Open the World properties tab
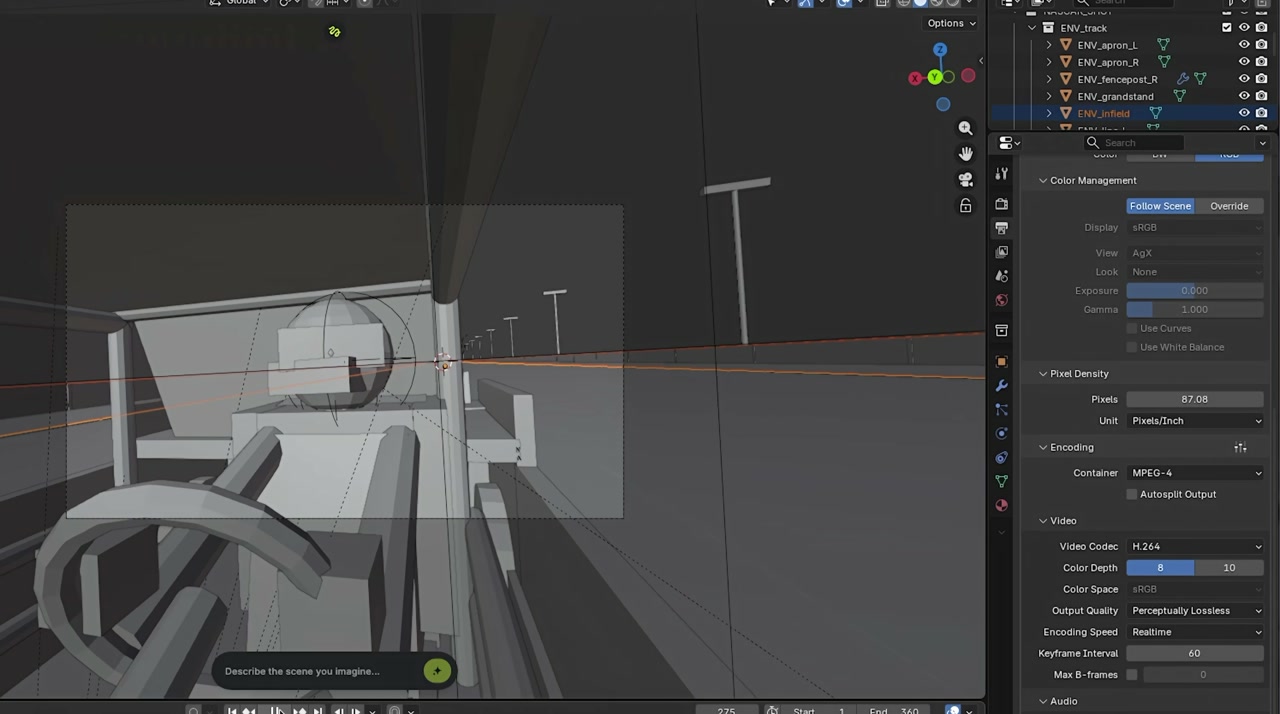The height and width of the screenshot is (714, 1280). click(x=1001, y=300)
